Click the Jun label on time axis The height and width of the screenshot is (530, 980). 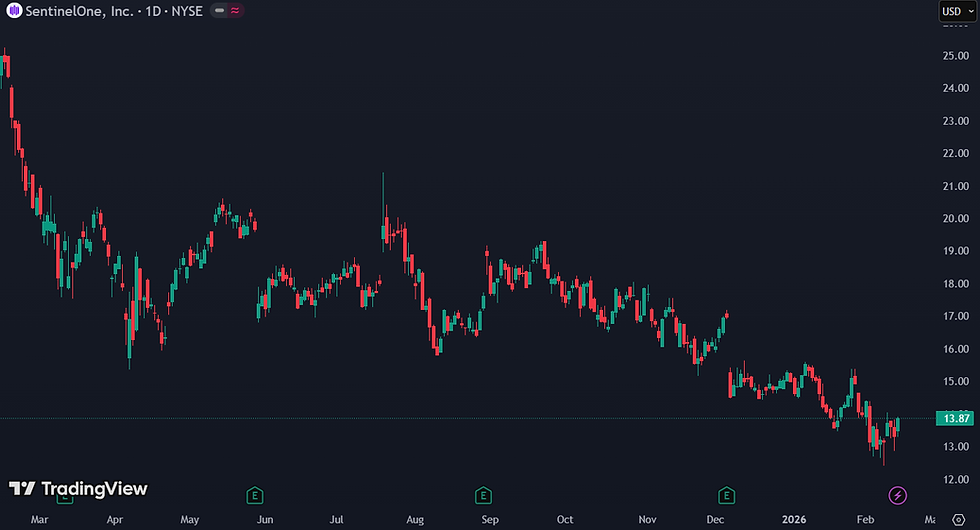click(265, 519)
